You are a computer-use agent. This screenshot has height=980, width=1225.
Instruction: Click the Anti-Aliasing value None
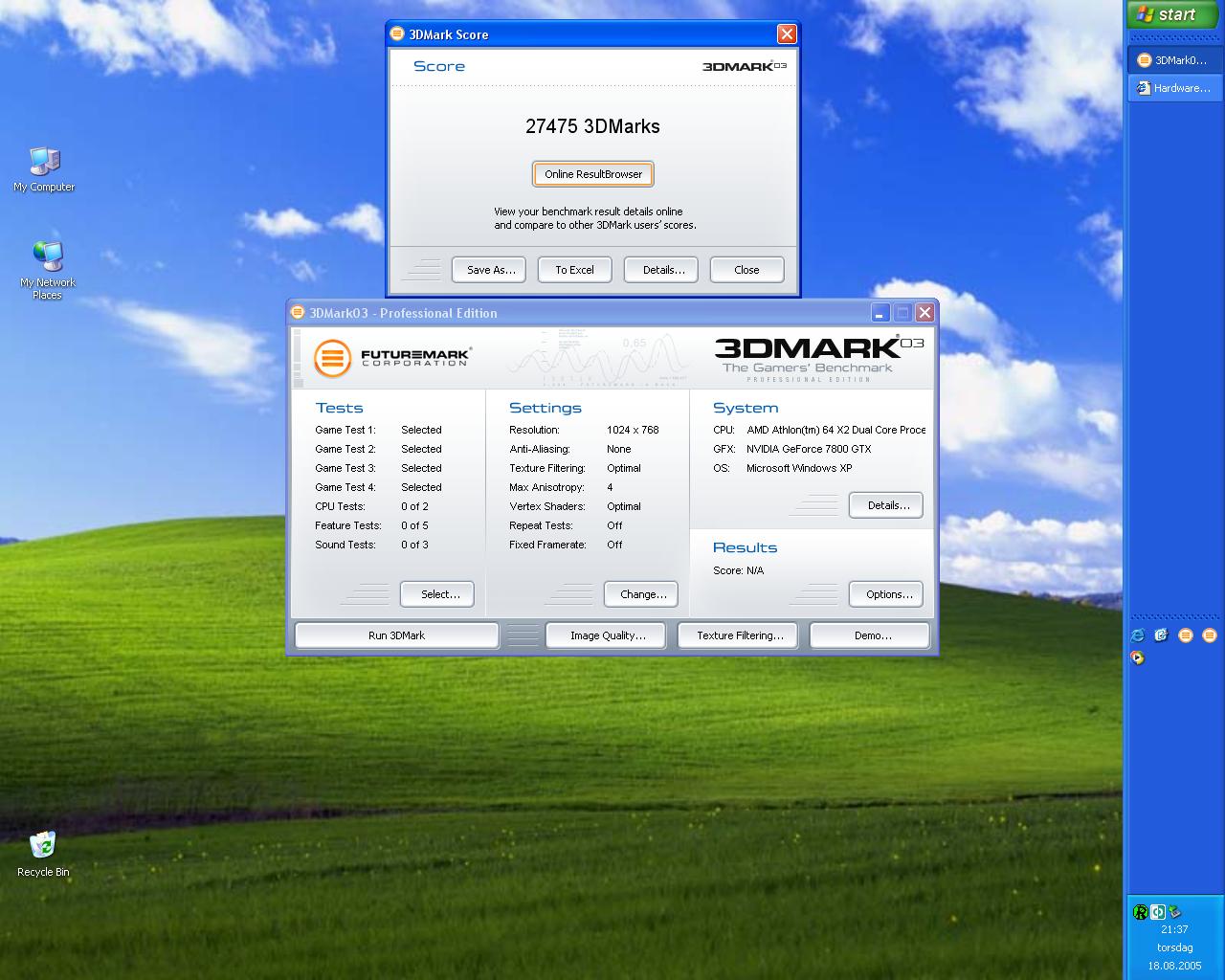coord(619,449)
